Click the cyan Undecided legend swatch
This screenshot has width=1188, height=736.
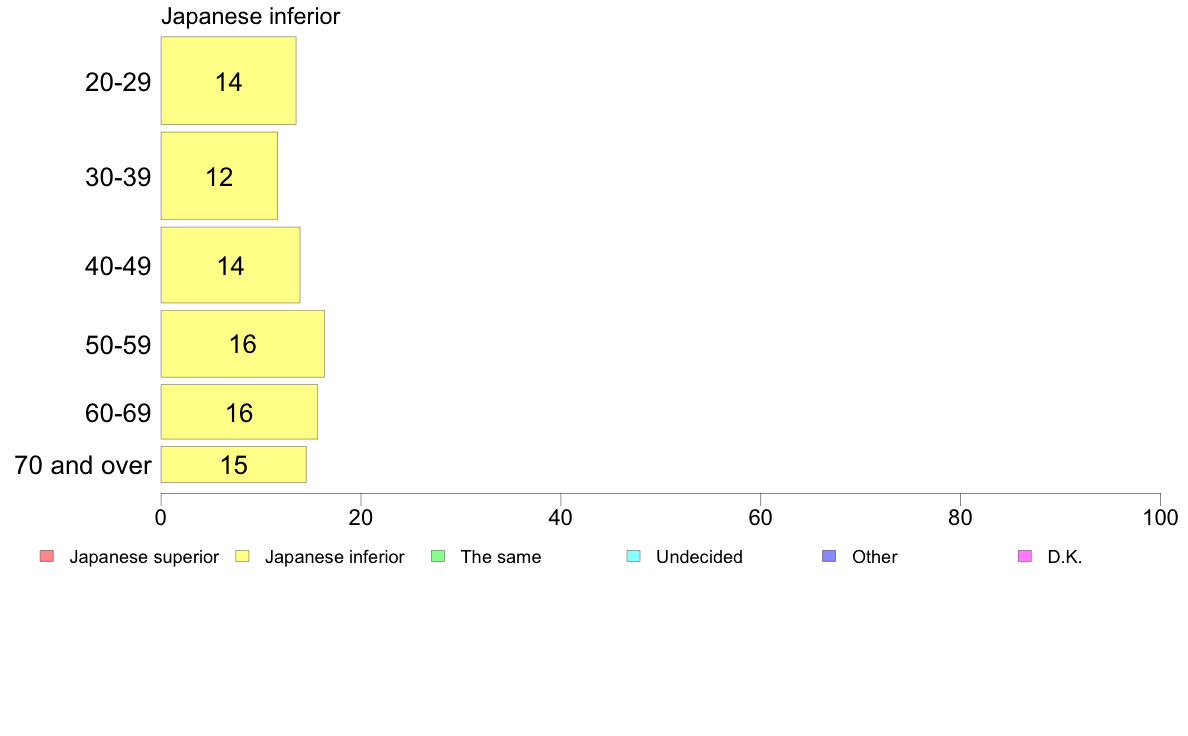pyautogui.click(x=633, y=556)
